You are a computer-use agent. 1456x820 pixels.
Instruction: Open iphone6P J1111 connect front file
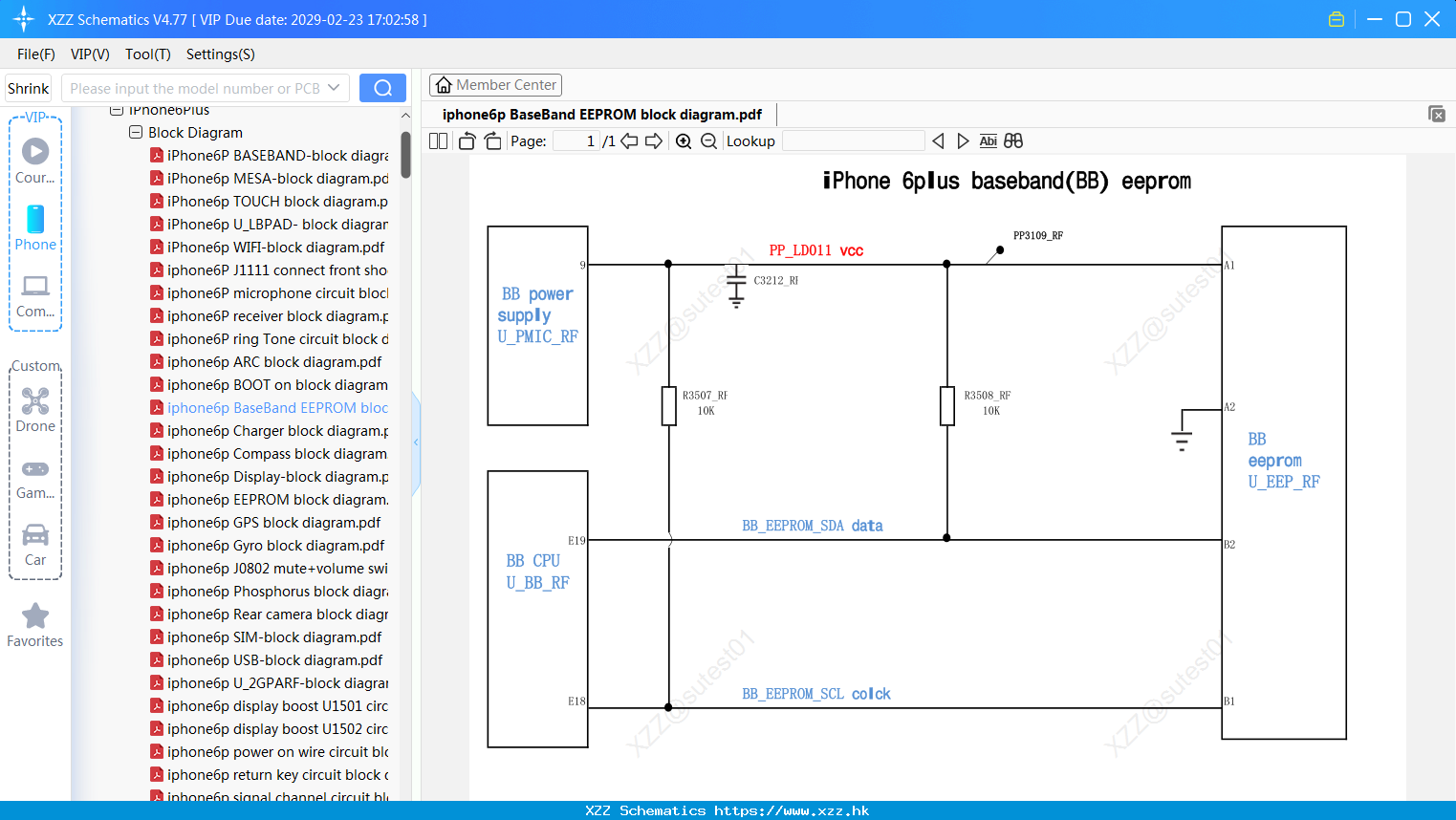[x=270, y=270]
